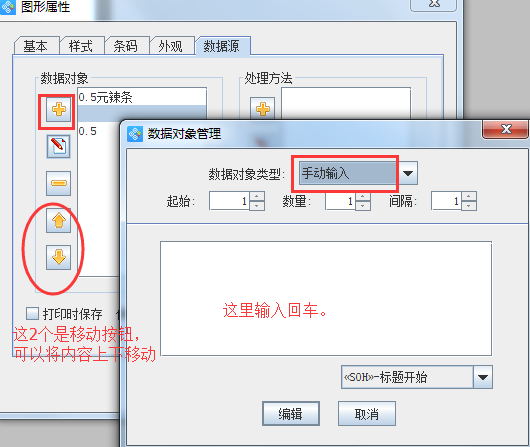This screenshot has width=530, height=447.
Task: Expand the «SOH»-标题开始 dropdown
Action: point(483,377)
